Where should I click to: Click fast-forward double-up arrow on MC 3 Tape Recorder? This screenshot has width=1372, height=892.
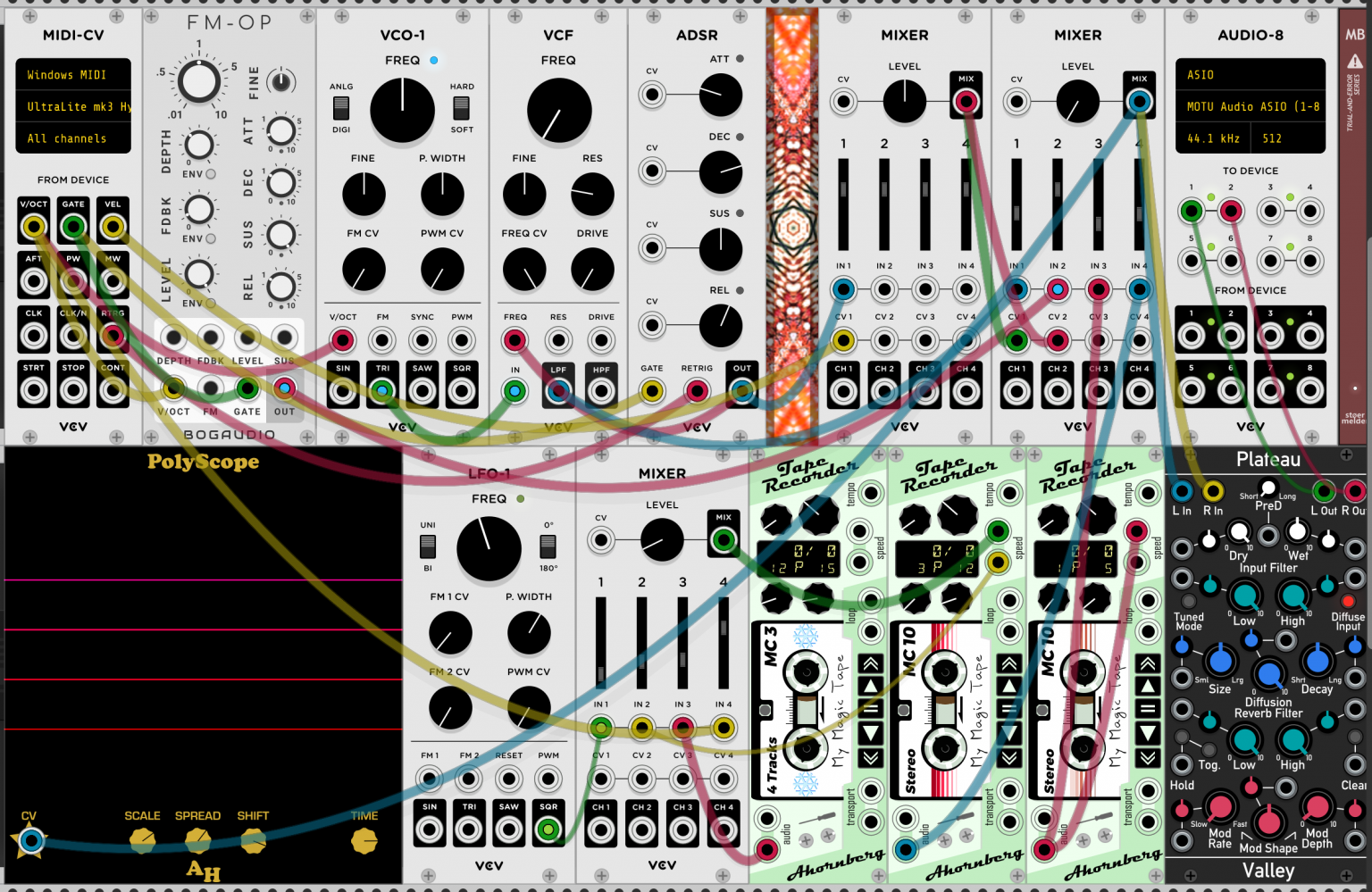(x=871, y=663)
